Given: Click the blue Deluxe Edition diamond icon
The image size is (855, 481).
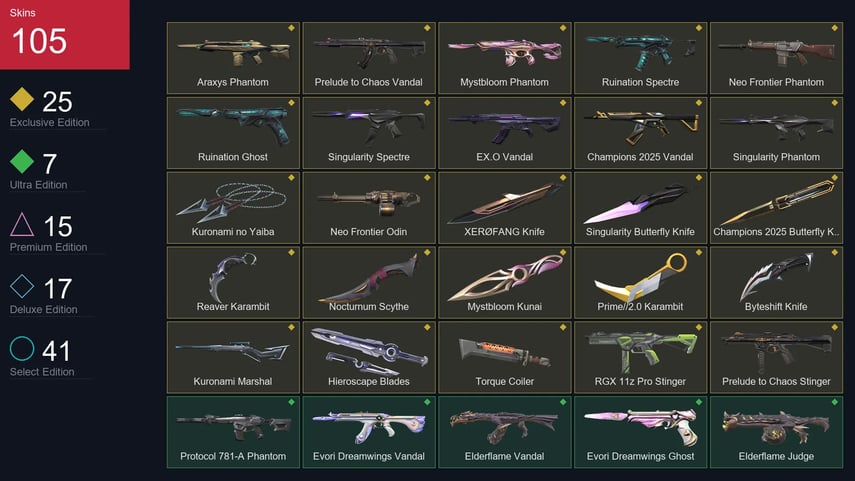Looking at the screenshot, I should click(22, 286).
